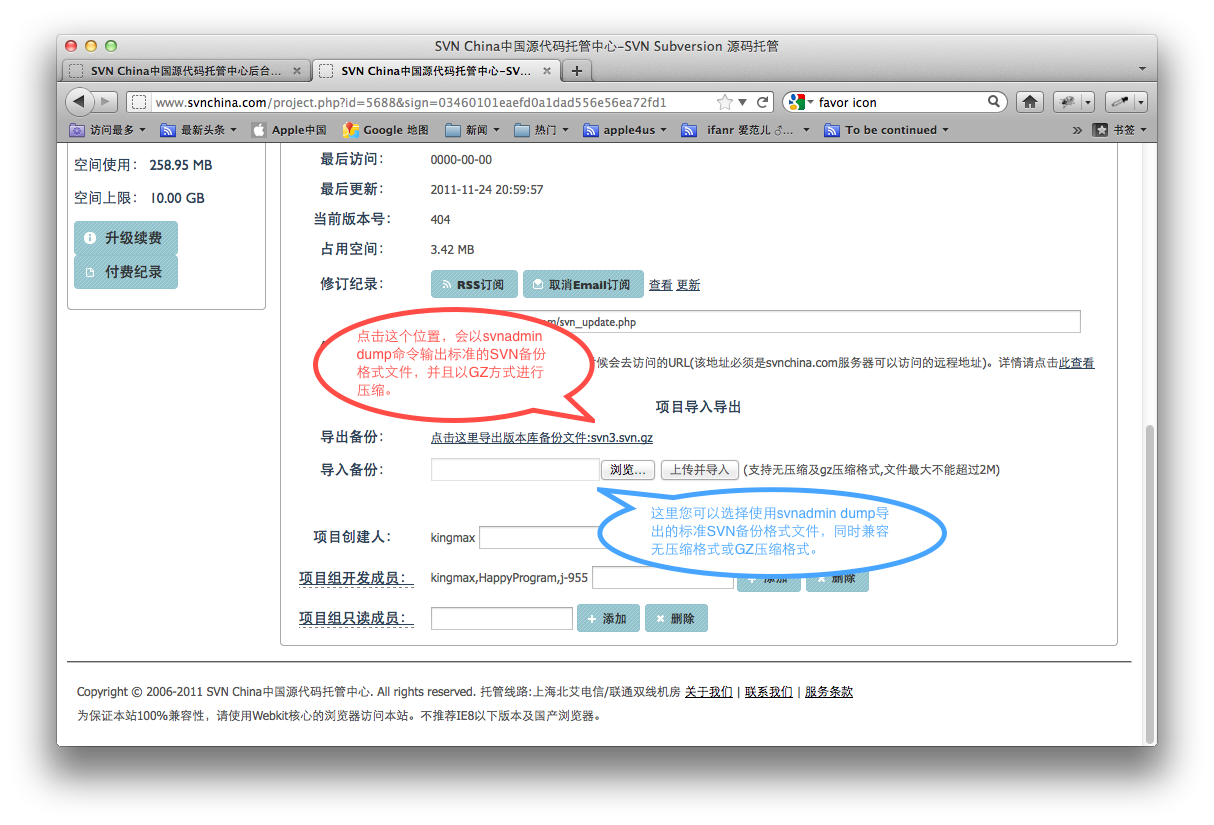
Task: Open the 更新 revision link
Action: coord(688,285)
